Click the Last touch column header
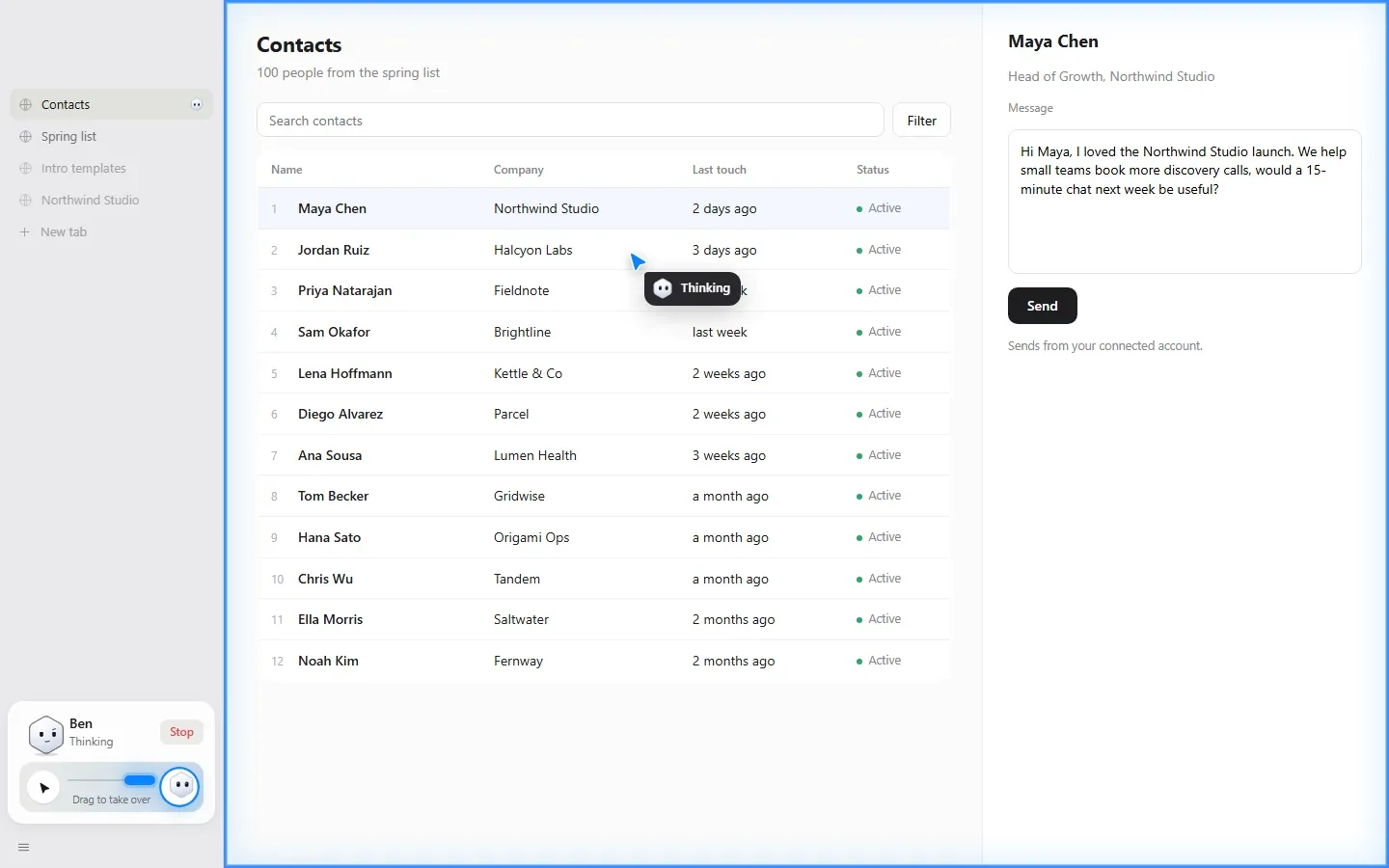Viewport: 1389px width, 868px height. [720, 170]
